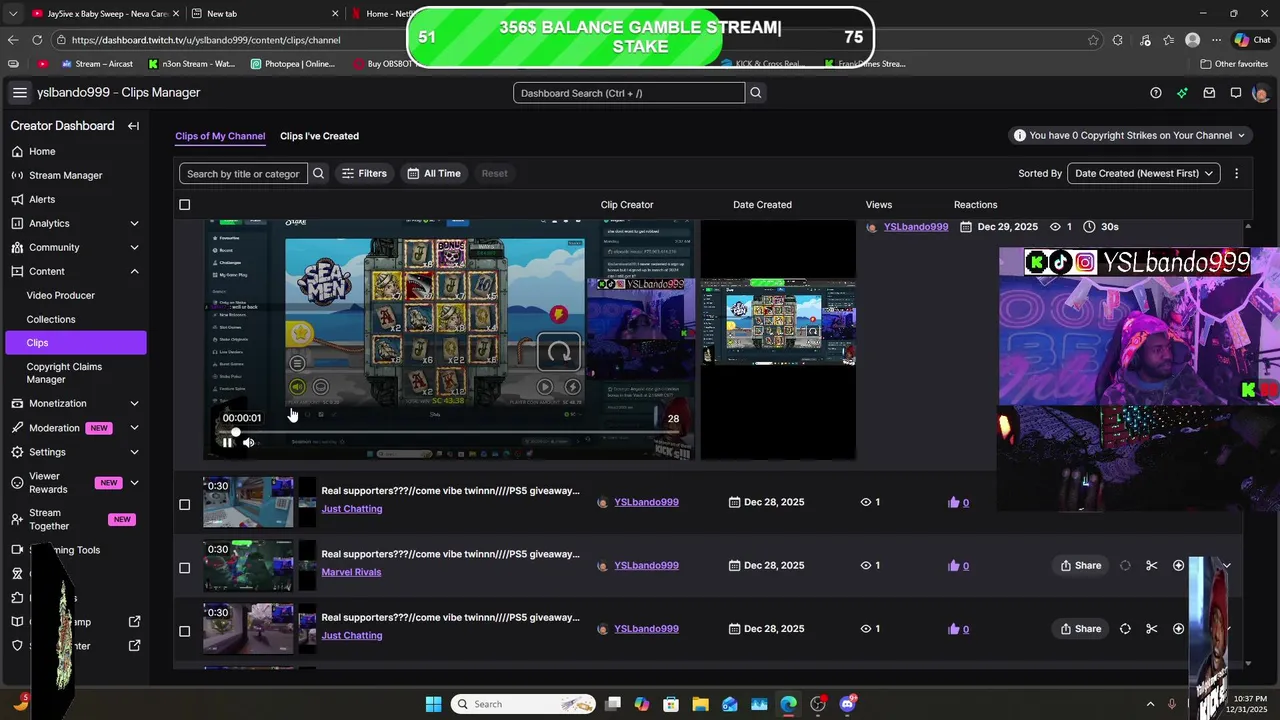The image size is (1280, 720).
Task: Add page to favorites star icon
Action: click(x=1093, y=40)
